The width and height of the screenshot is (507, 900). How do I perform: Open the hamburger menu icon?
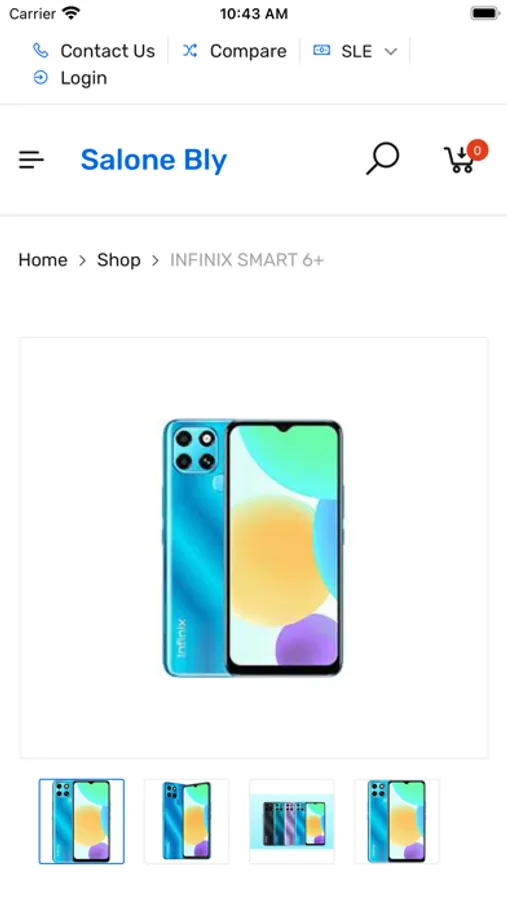click(x=31, y=160)
